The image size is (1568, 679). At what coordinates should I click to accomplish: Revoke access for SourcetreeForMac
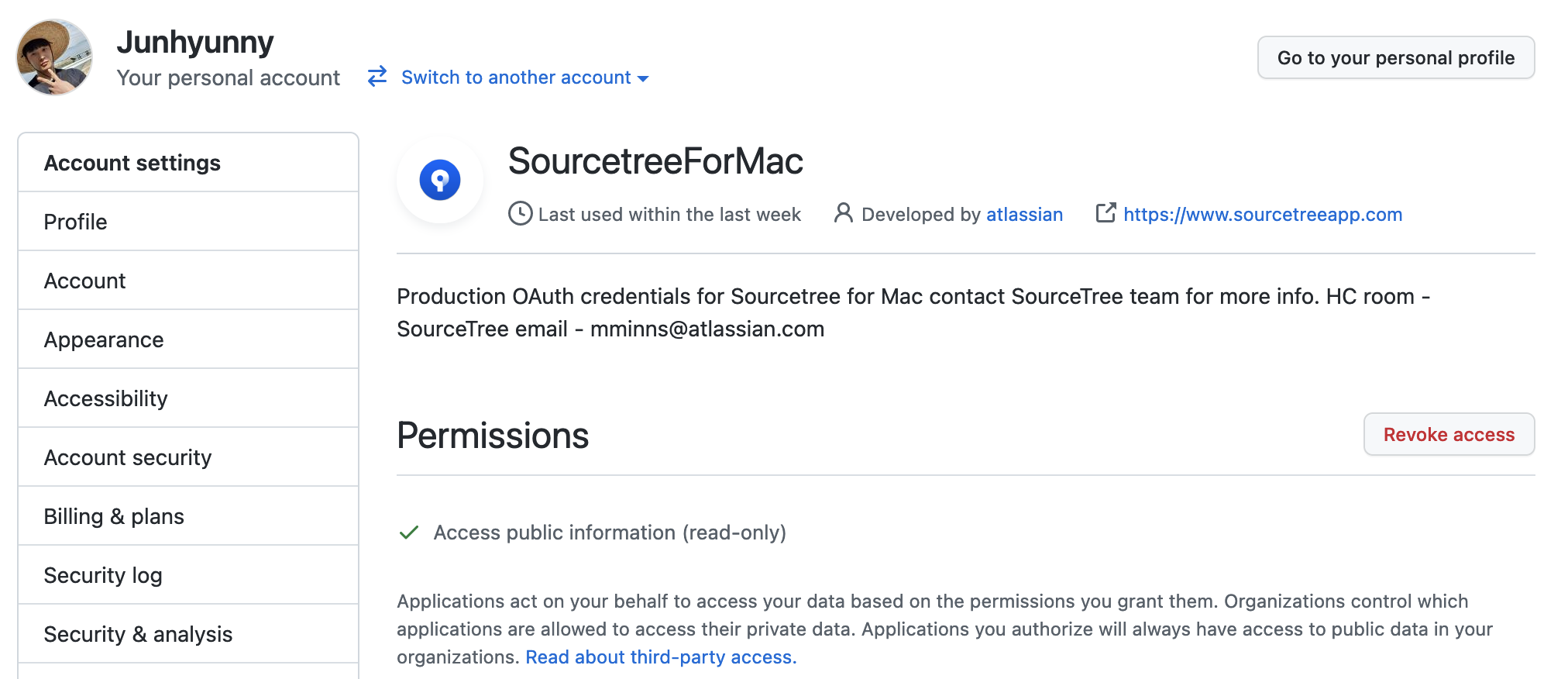1449,434
